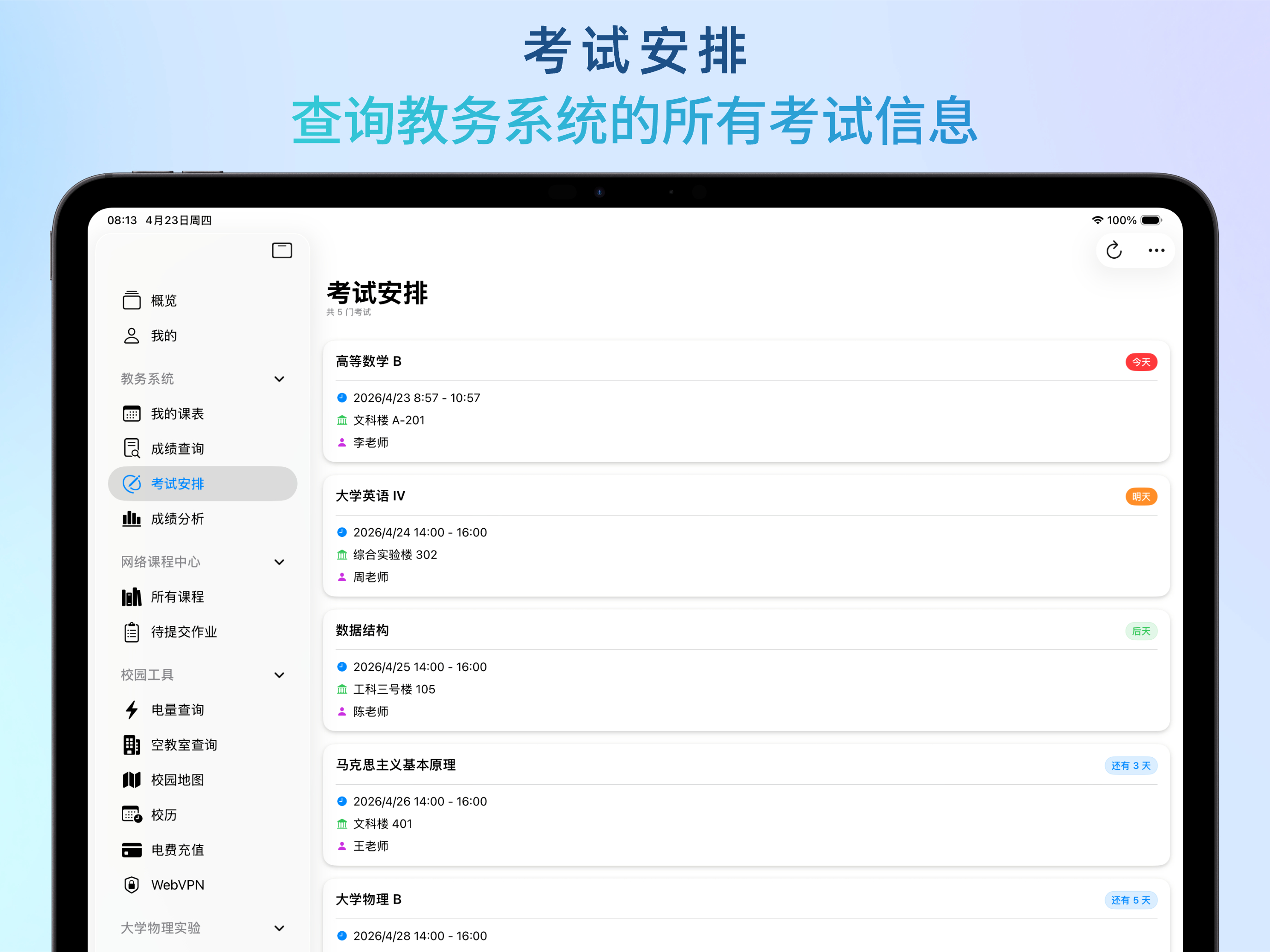Go to 我的课表 sidebar item

pyautogui.click(x=202, y=414)
